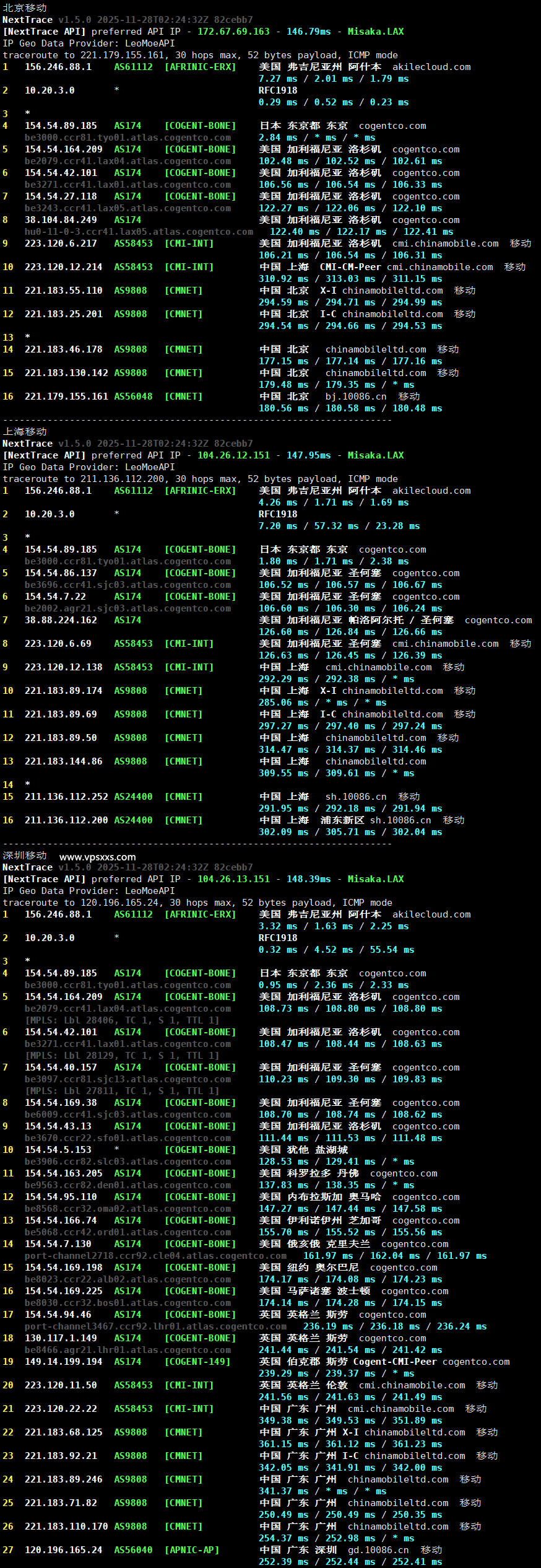
Task: Select API IP 104.26.12.151
Action: pyautogui.click(x=233, y=455)
